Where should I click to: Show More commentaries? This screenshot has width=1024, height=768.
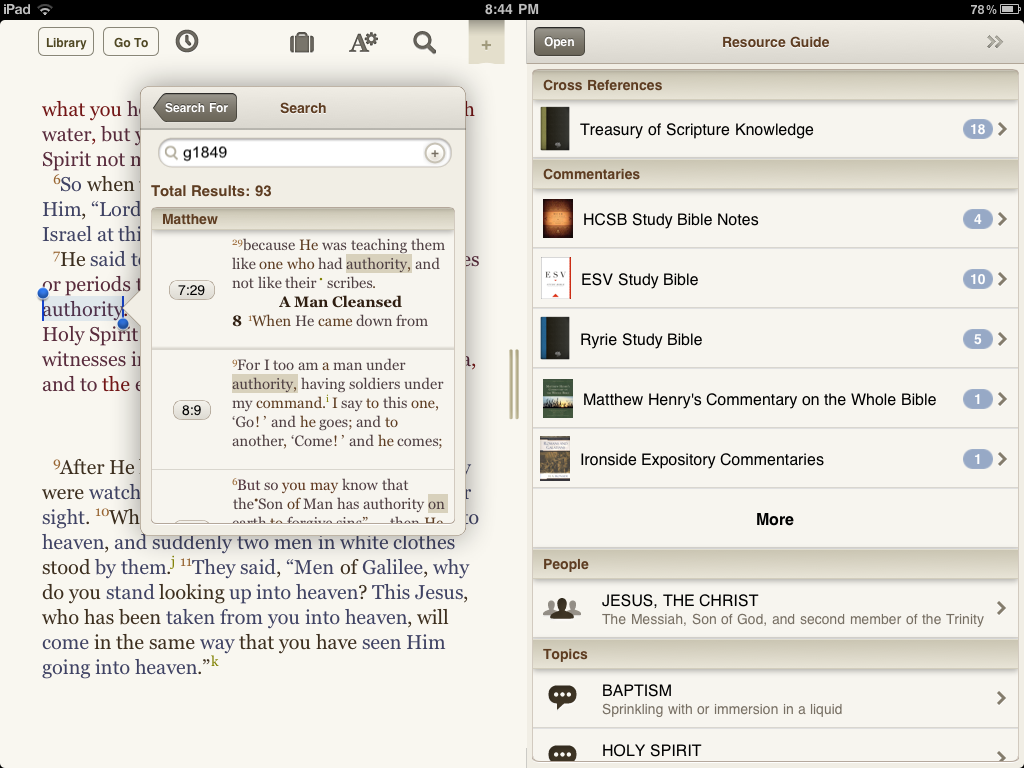(775, 519)
